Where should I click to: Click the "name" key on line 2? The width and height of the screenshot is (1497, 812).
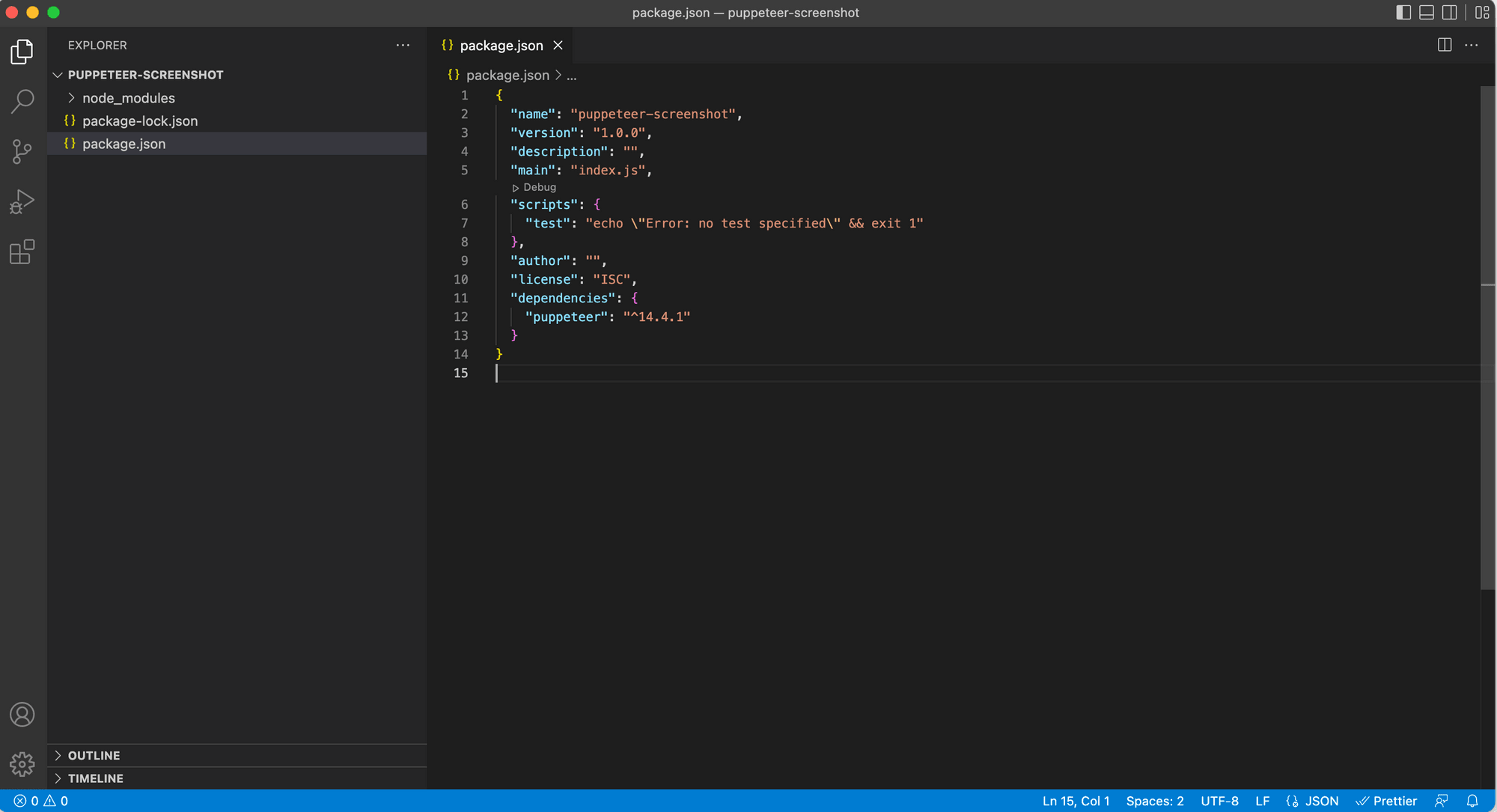click(533, 114)
